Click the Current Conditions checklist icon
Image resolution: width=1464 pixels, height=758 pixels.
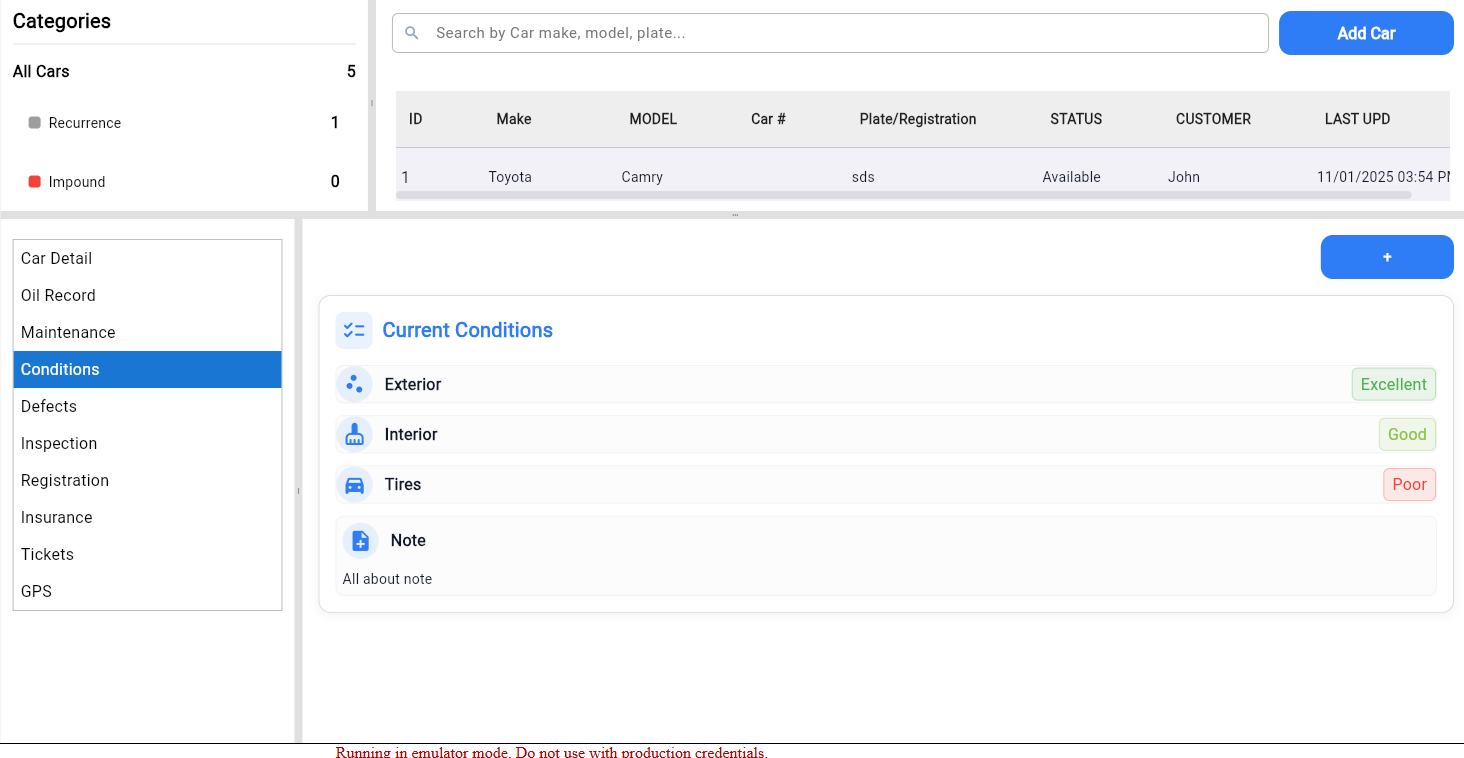pos(353,330)
